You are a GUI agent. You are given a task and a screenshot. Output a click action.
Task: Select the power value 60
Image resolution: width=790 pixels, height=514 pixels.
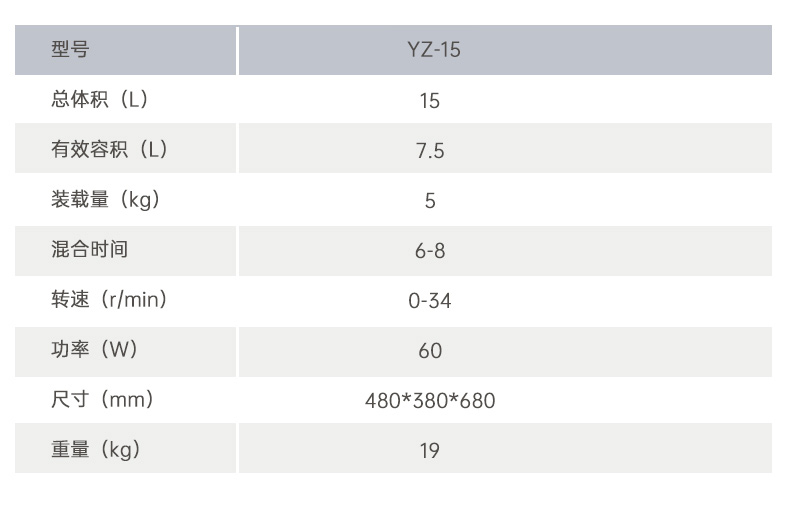(x=430, y=351)
